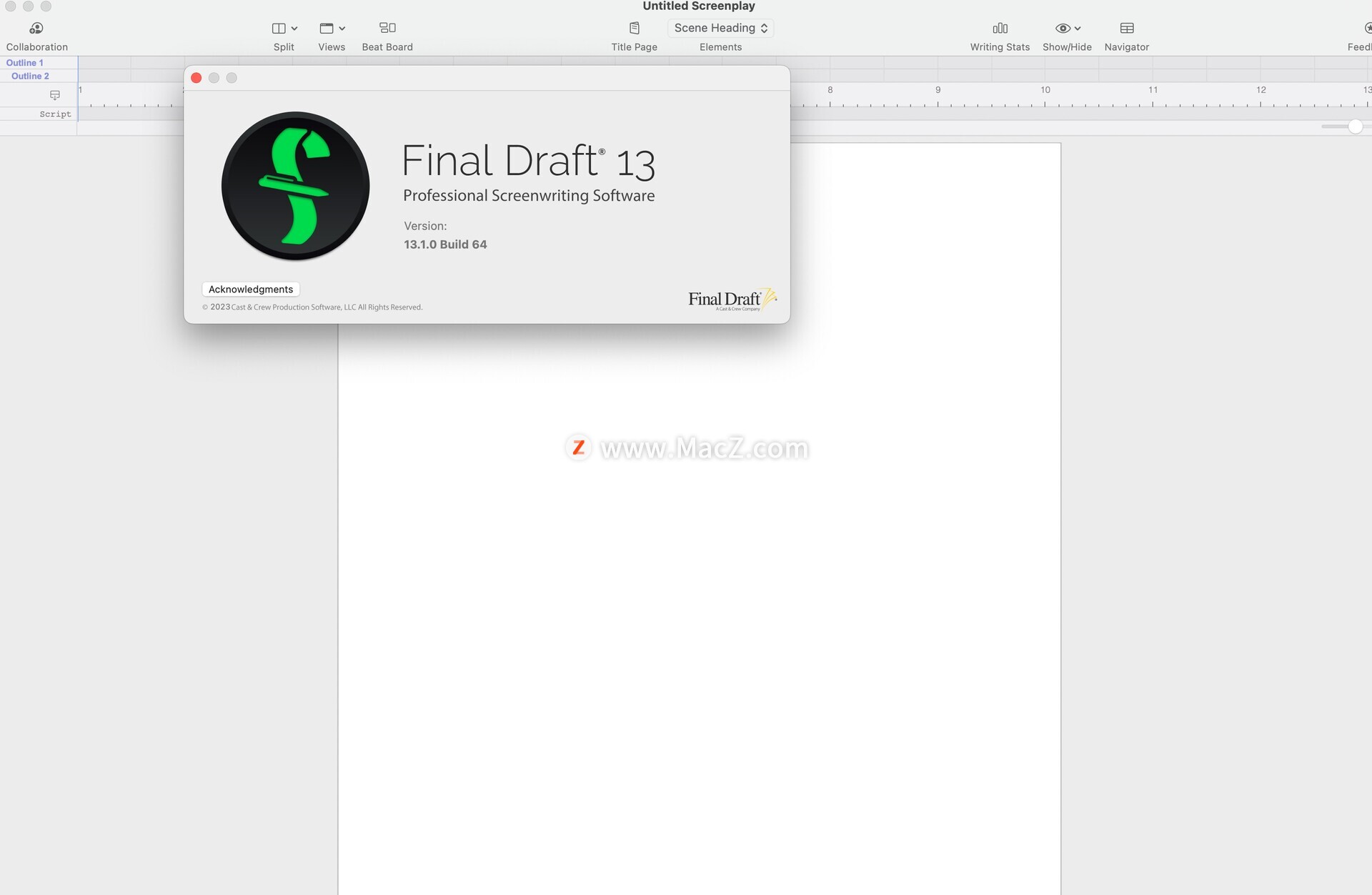Image resolution: width=1372 pixels, height=895 pixels.
Task: Open the Scene Heading elements dropdown
Action: coord(720,28)
